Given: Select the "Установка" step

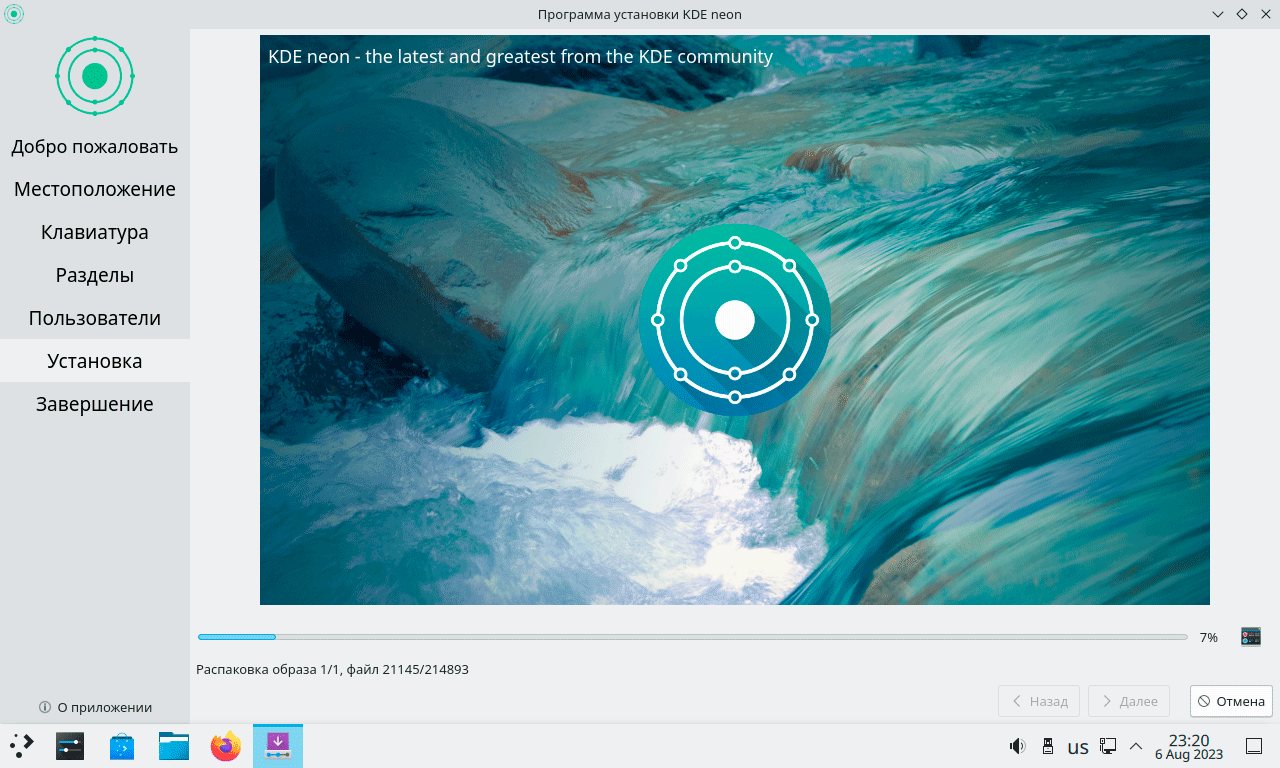Looking at the screenshot, I should [x=95, y=361].
